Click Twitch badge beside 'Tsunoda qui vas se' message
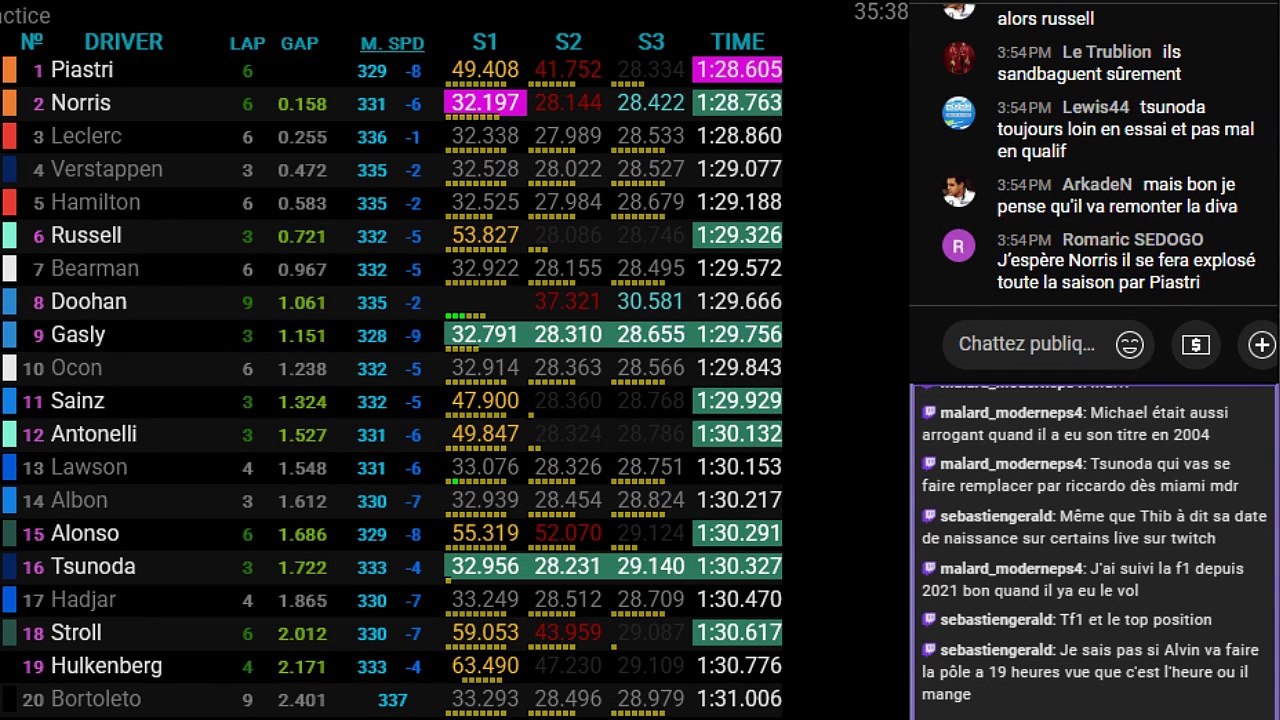 click(x=929, y=464)
